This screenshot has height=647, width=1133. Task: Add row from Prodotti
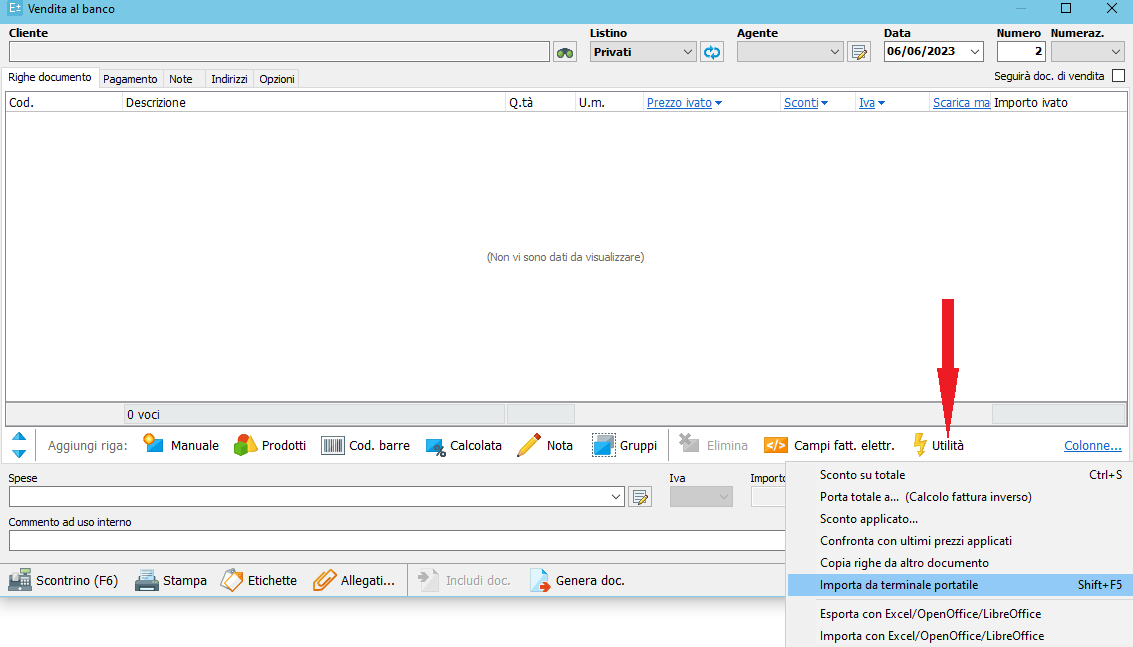(x=270, y=445)
